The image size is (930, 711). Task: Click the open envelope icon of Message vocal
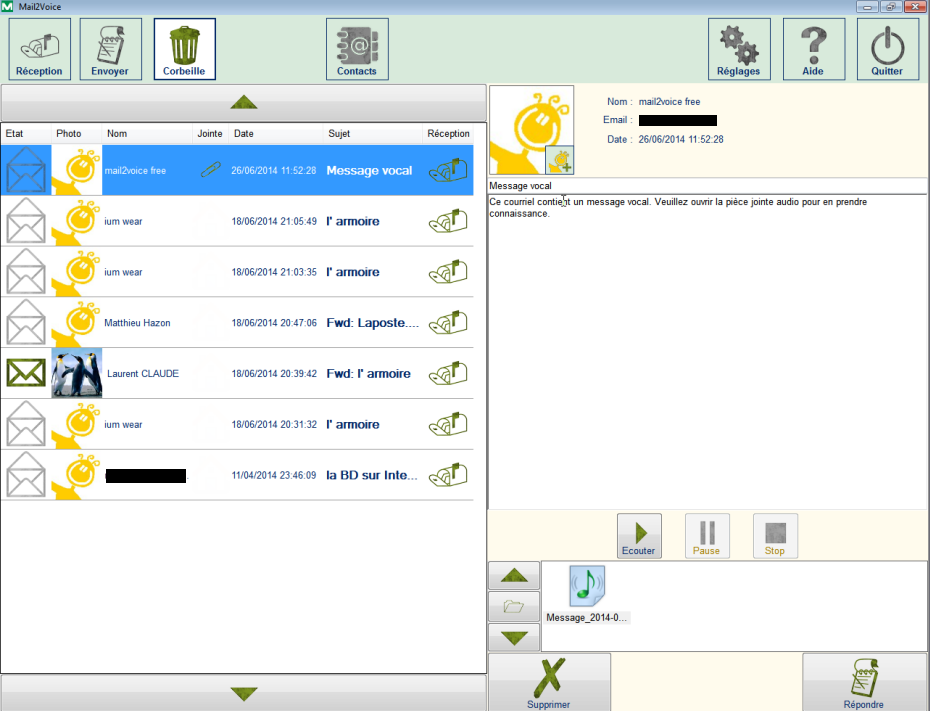tap(26, 170)
